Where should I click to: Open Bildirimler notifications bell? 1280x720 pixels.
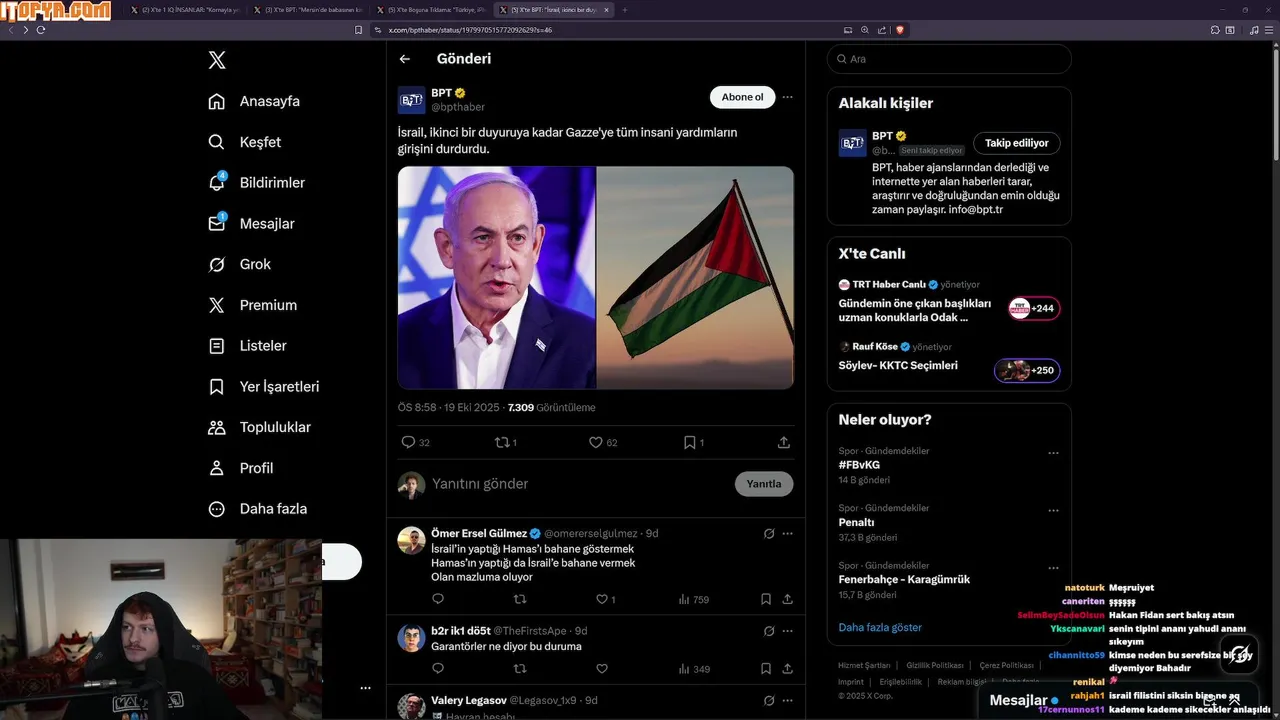tap(217, 183)
